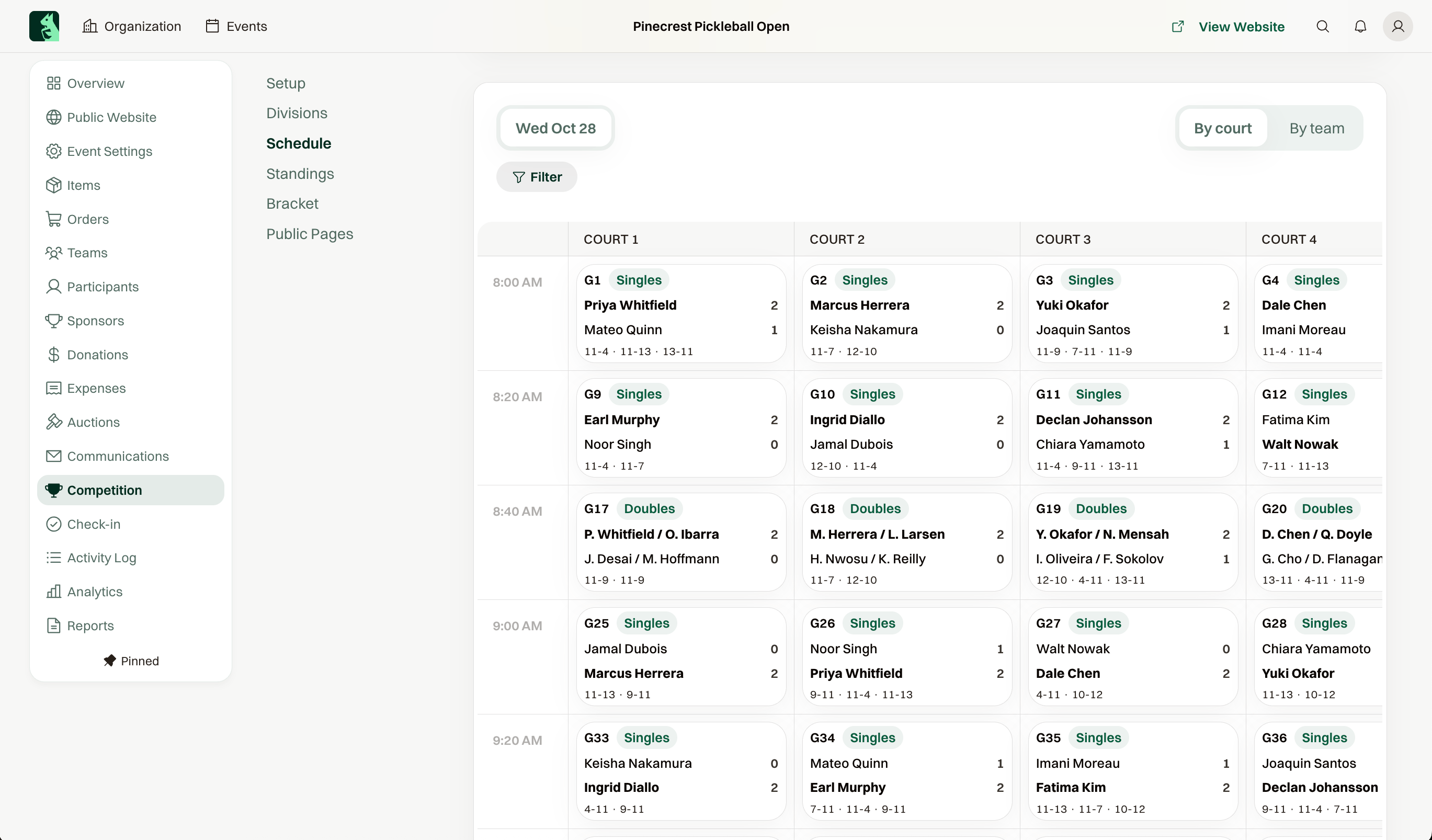Open Public Website sidebar item

130,117
